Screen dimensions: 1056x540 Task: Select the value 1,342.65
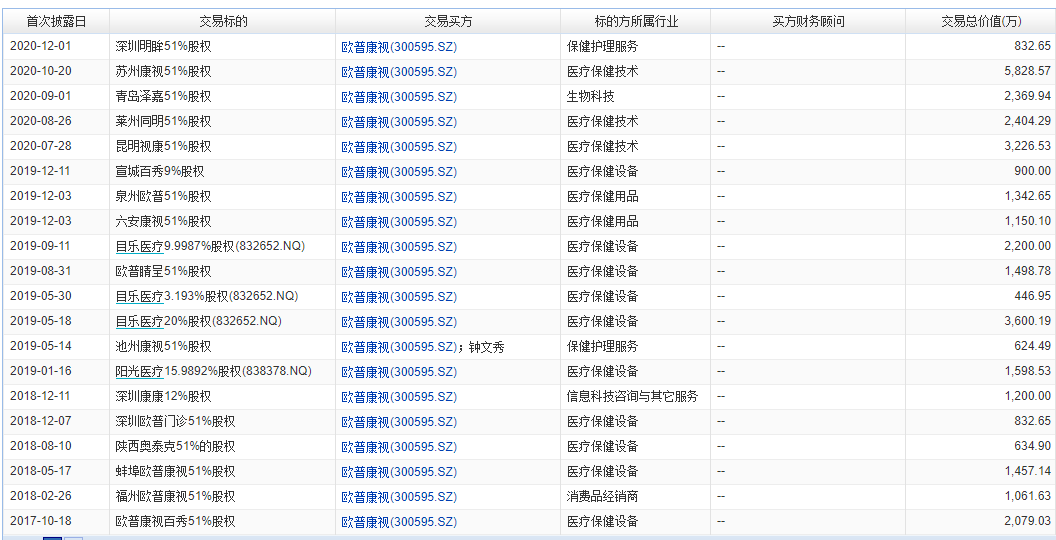pyautogui.click(x=1027, y=196)
